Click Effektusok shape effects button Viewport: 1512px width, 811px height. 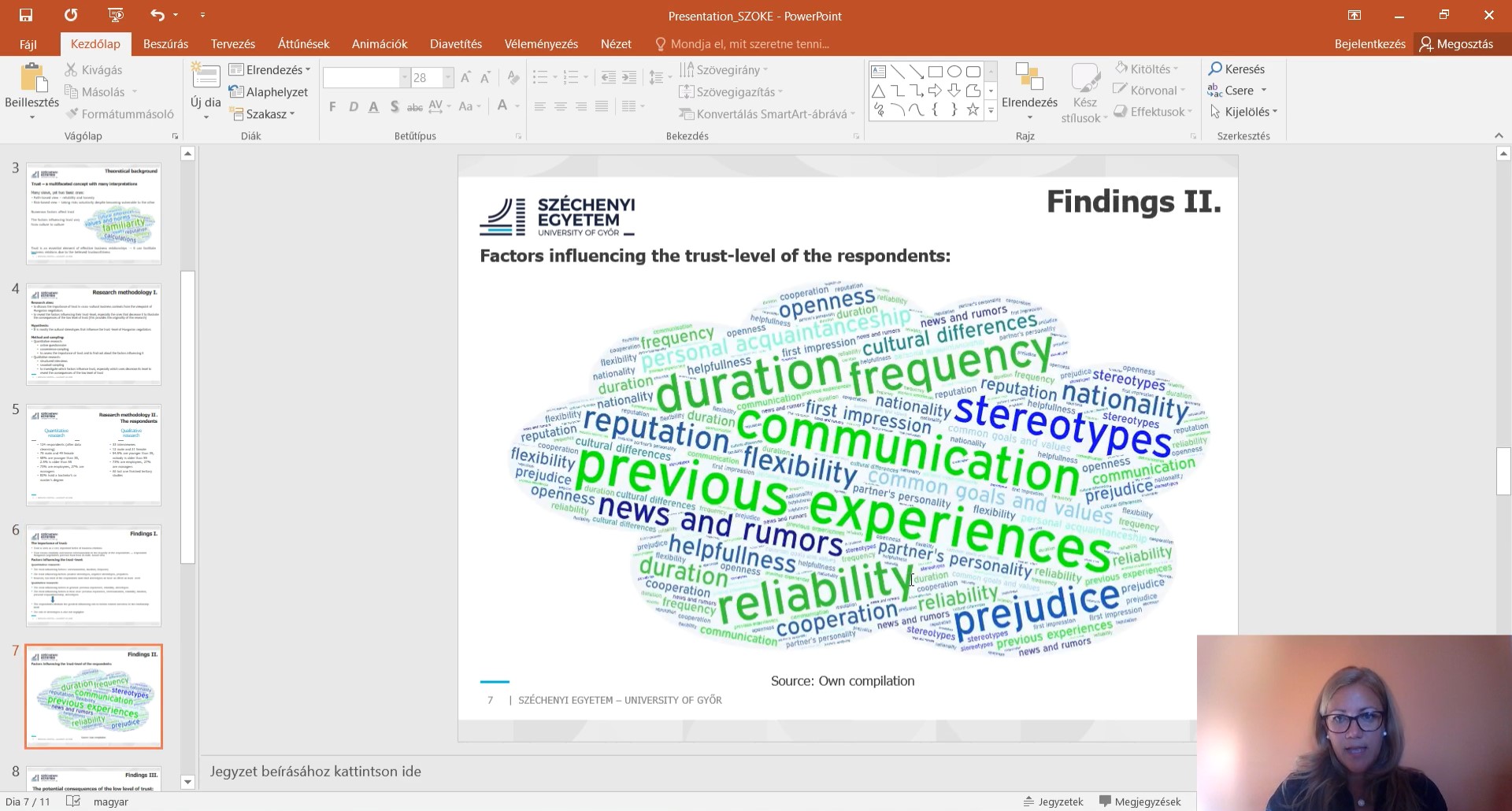[1153, 112]
